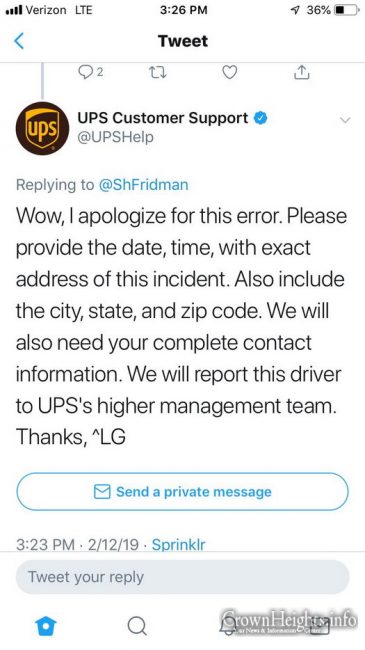
Task: Go to the Home tab
Action: (x=46, y=625)
